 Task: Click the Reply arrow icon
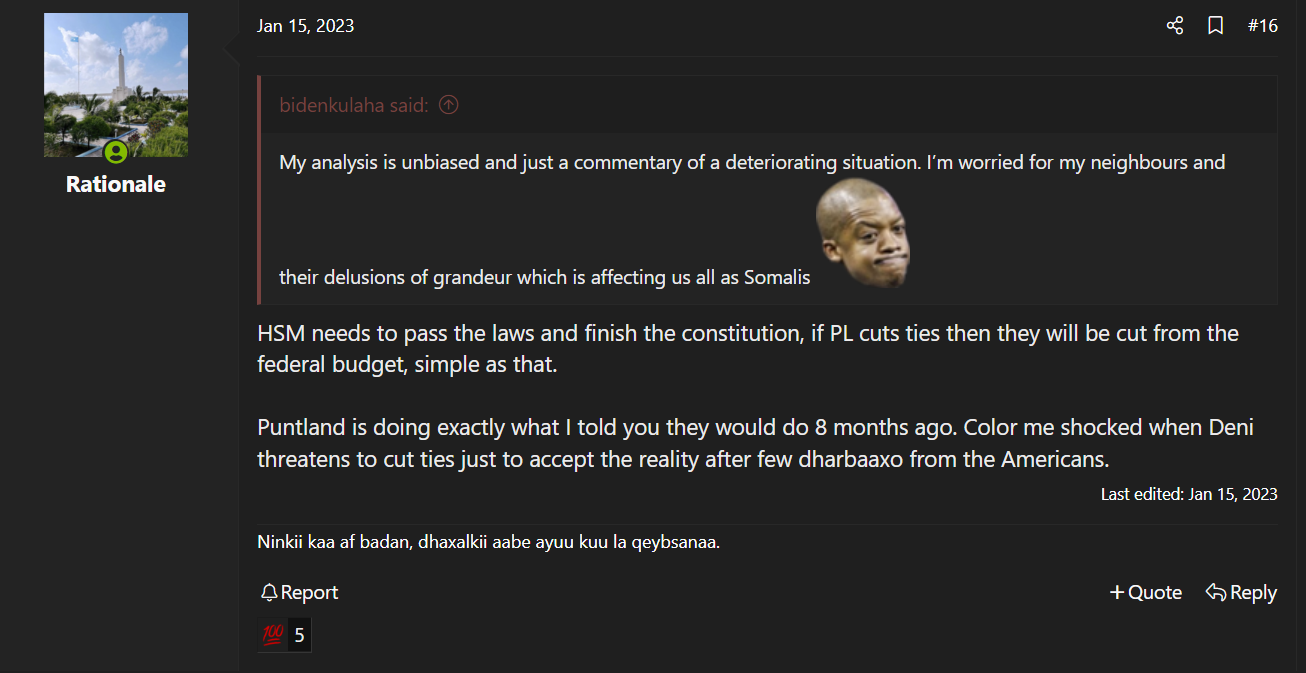1216,593
